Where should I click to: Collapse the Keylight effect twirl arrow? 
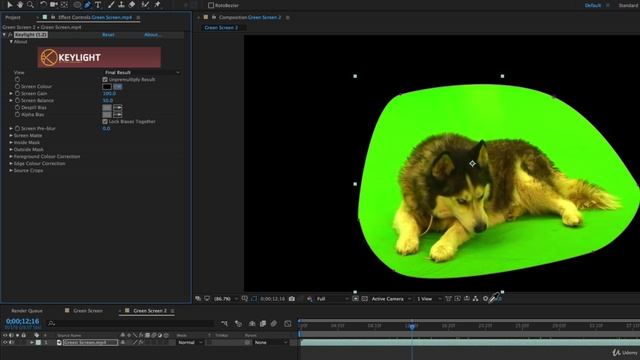[4, 35]
